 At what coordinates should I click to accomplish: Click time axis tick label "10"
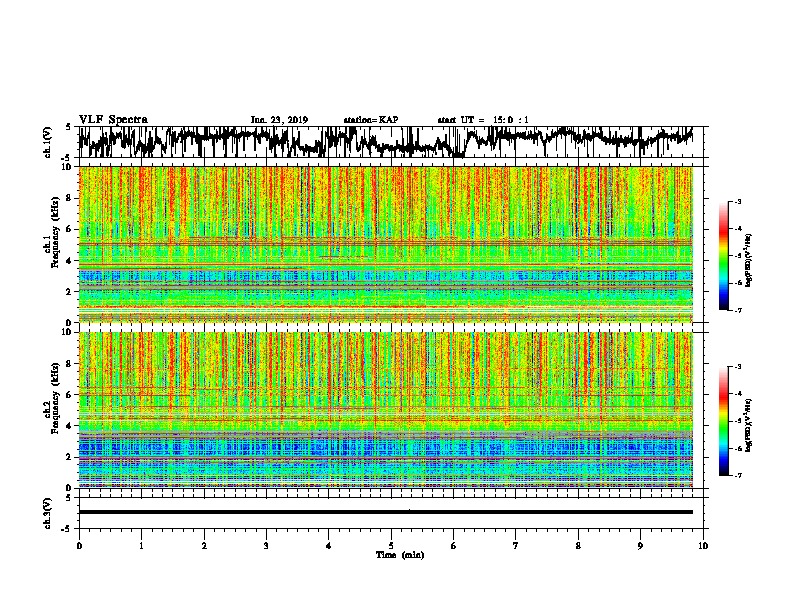point(703,546)
